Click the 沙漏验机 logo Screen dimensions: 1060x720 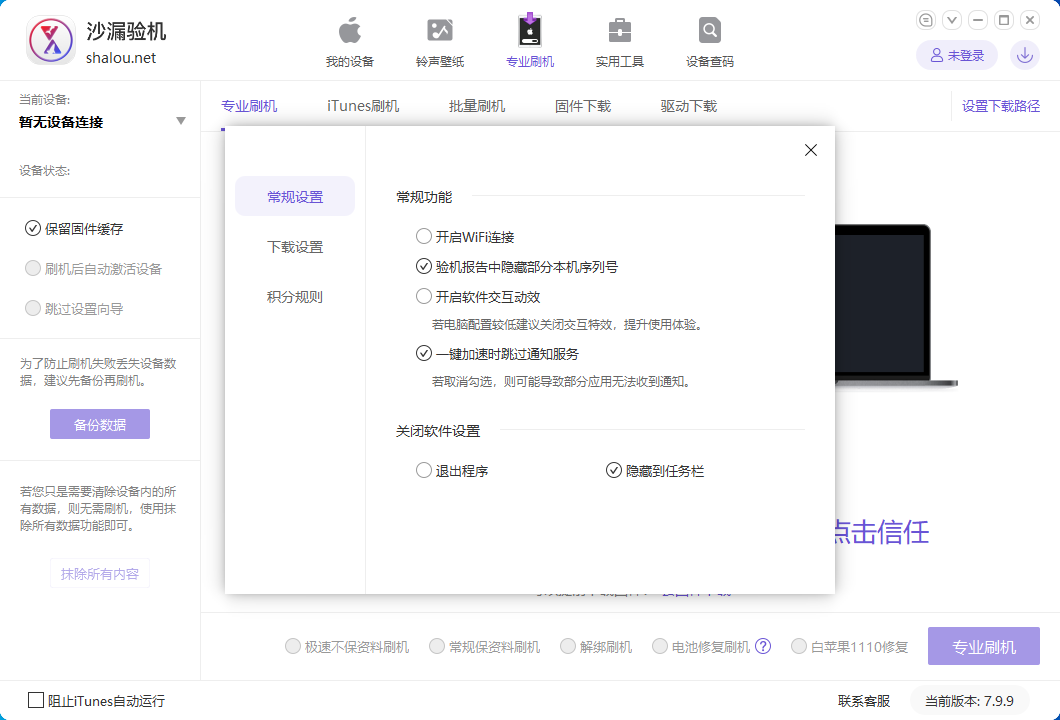pos(51,40)
